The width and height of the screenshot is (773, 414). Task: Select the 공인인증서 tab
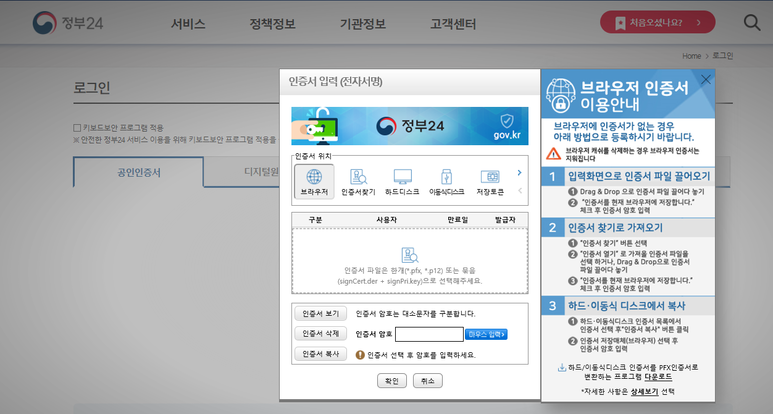coord(139,172)
